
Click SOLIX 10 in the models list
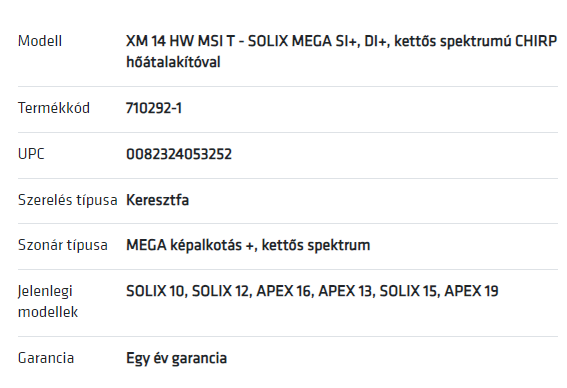(x=155, y=291)
